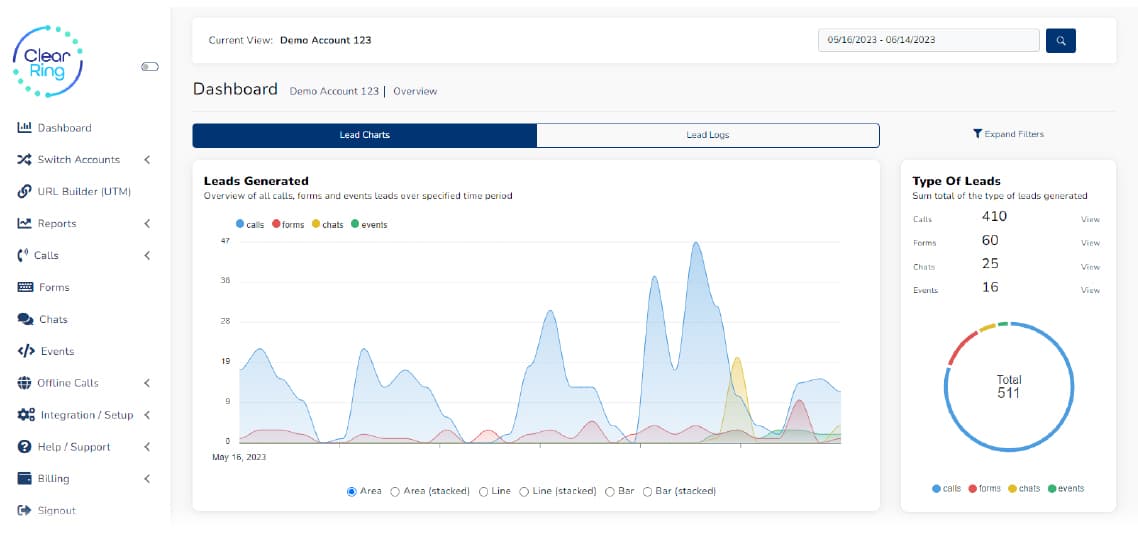This screenshot has height=544, width=1138.
Task: Expand the Reports menu chevron
Action: (147, 224)
